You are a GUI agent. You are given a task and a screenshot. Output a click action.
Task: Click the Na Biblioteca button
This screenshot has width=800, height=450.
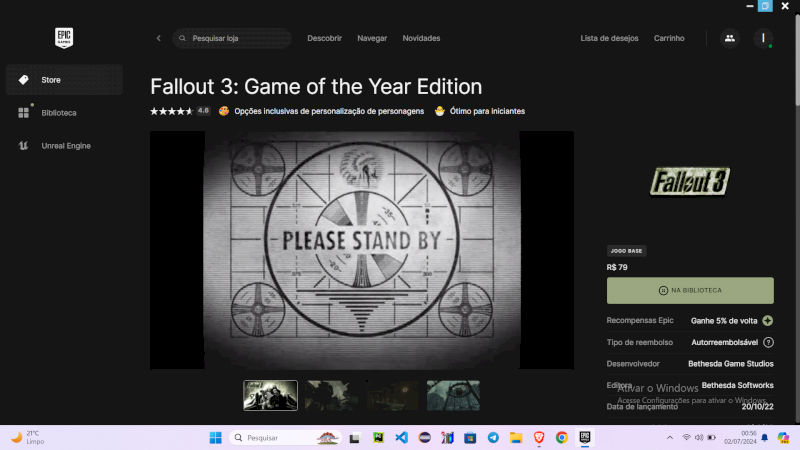click(x=690, y=290)
